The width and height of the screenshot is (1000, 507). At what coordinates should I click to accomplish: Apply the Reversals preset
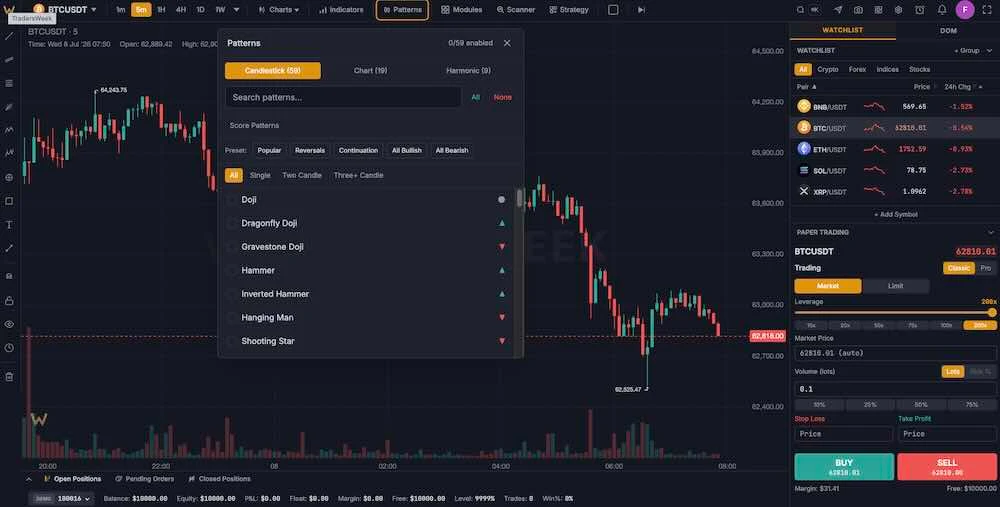pos(310,151)
